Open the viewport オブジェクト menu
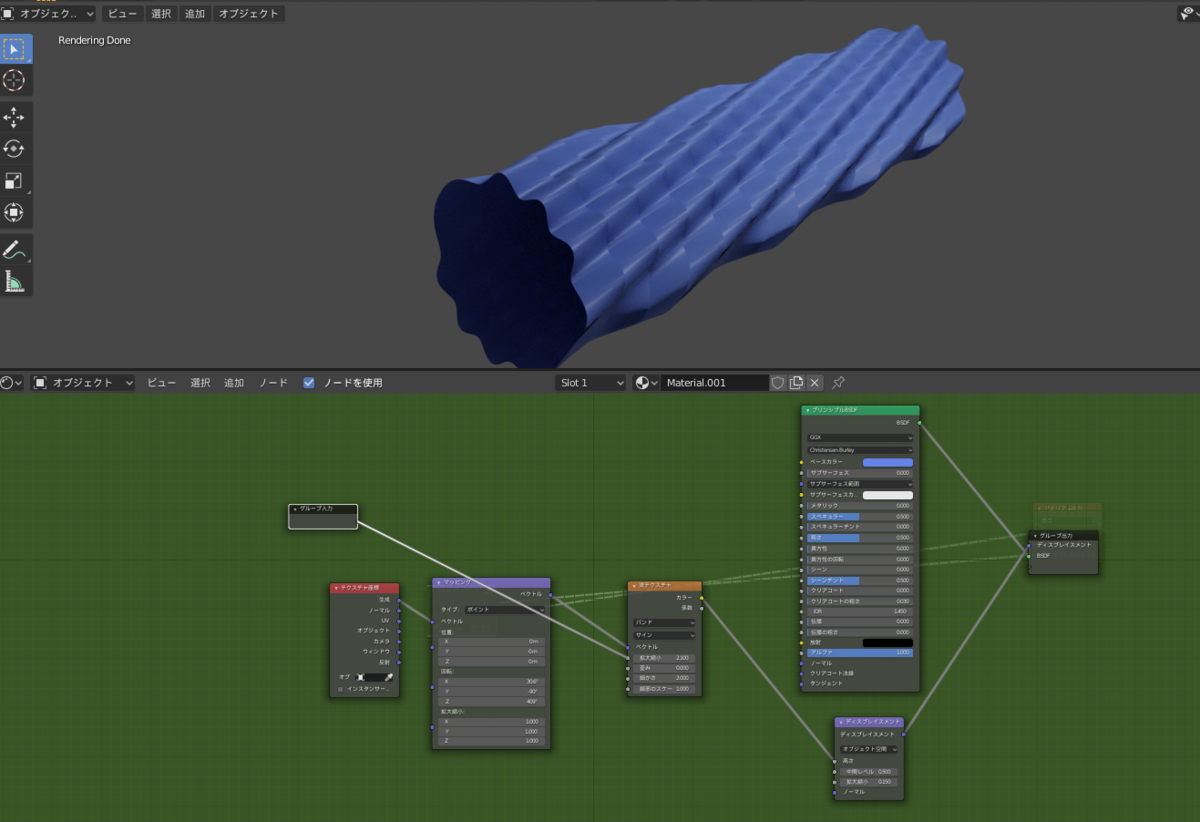Image resolution: width=1200 pixels, height=822 pixels. tap(249, 14)
